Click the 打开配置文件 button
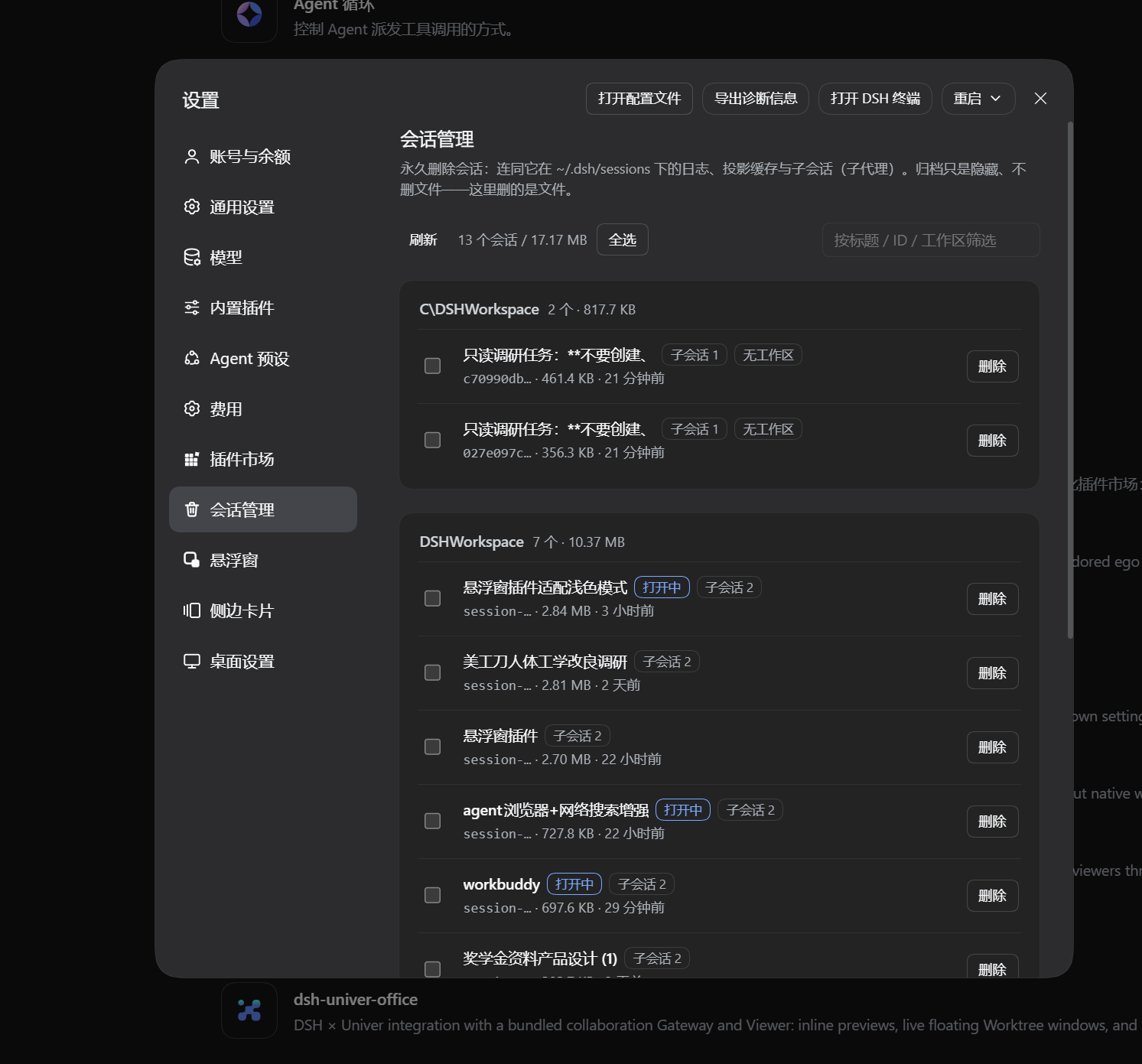The image size is (1142, 1064). (639, 99)
